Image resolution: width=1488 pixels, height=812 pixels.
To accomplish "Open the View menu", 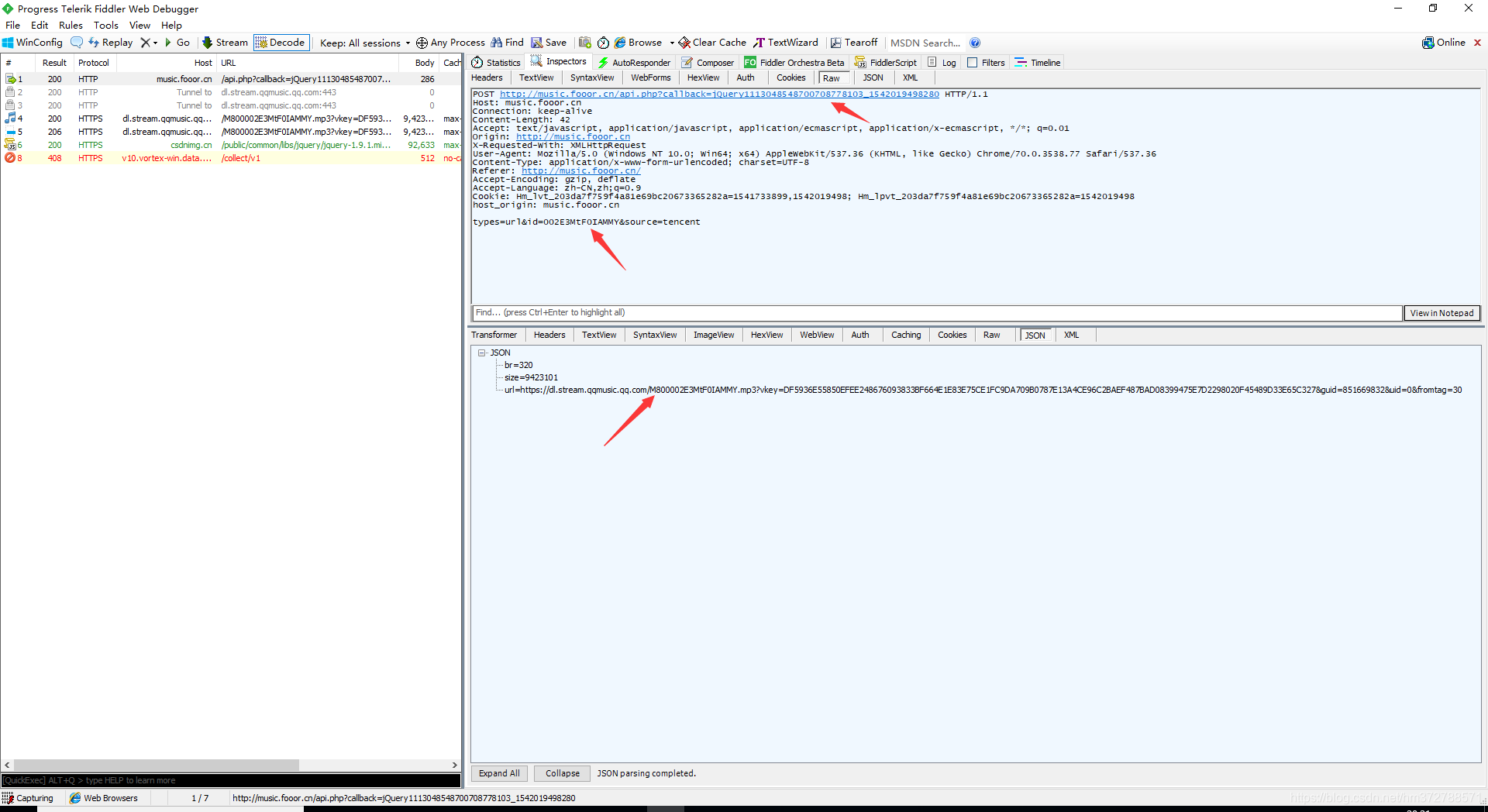I will [x=139, y=26].
